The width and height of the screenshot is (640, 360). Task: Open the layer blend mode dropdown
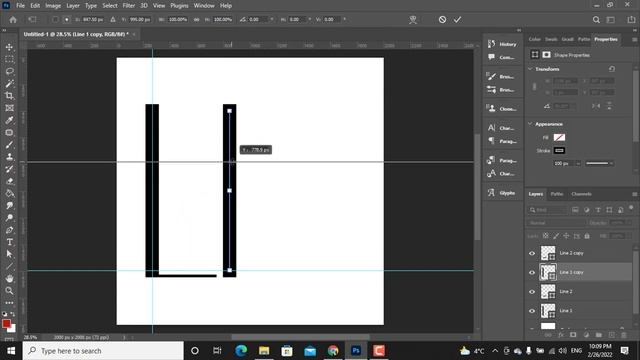(x=557, y=223)
